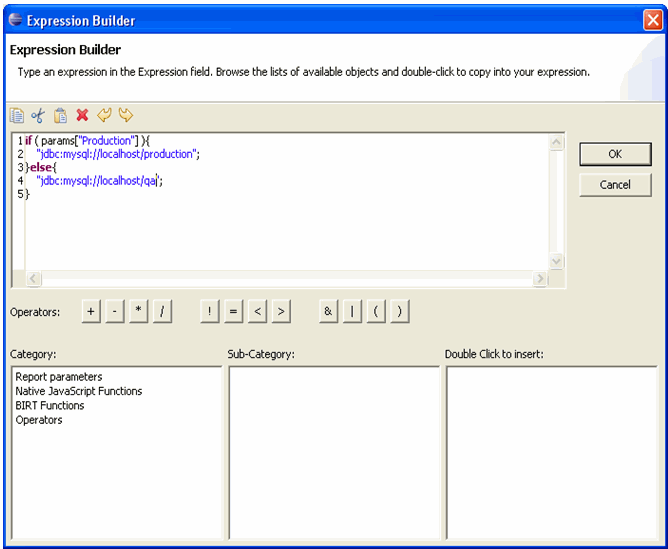The height and width of the screenshot is (549, 668).
Task: Click the red X Delete icon
Action: coord(82,115)
